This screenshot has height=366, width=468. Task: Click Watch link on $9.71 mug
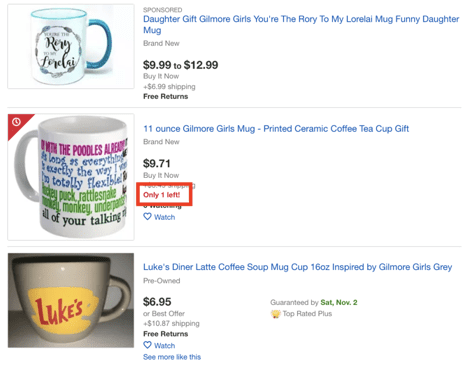(164, 217)
